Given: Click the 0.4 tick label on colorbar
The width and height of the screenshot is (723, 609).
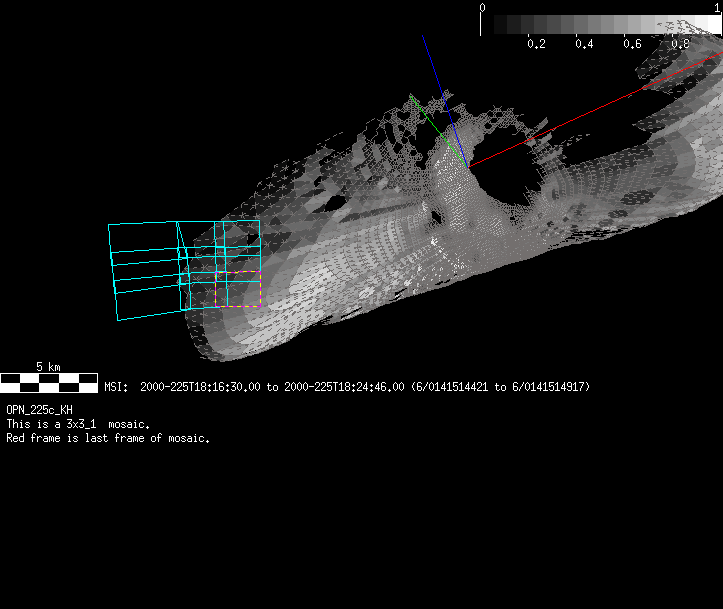Looking at the screenshot, I should [x=584, y=44].
